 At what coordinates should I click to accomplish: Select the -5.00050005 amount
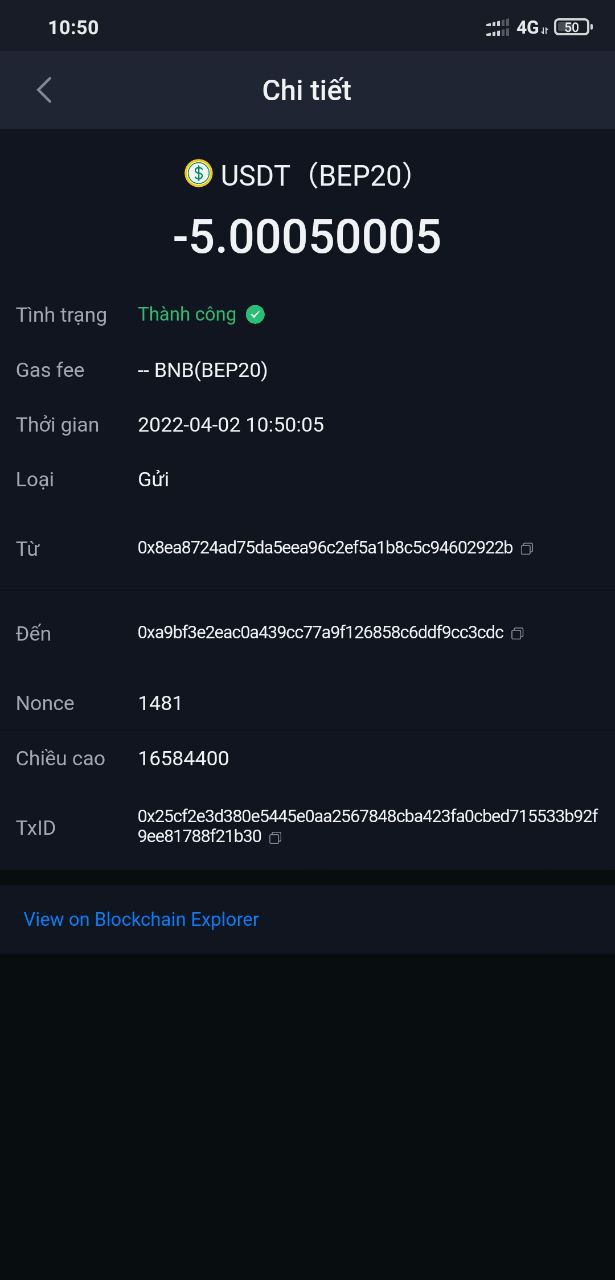pos(307,237)
